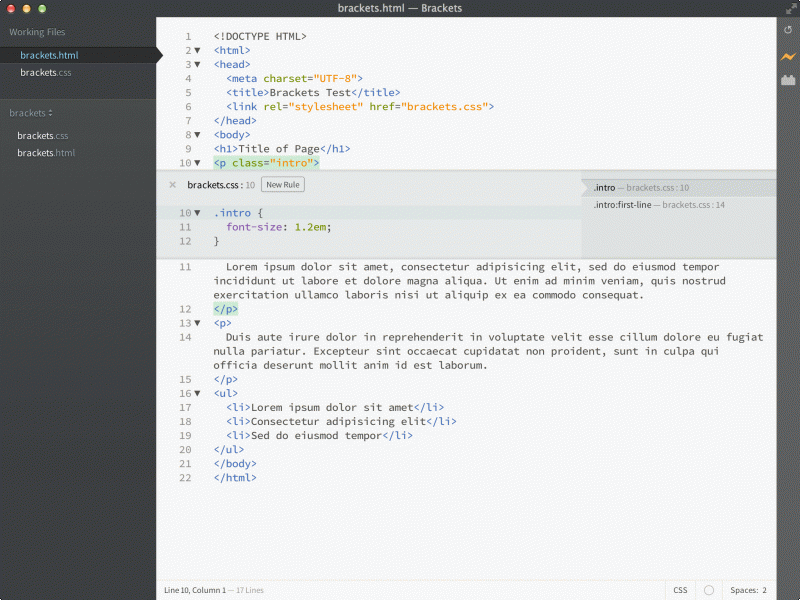Click the refresh icon in right toolbar
The image size is (800, 600).
(788, 30)
